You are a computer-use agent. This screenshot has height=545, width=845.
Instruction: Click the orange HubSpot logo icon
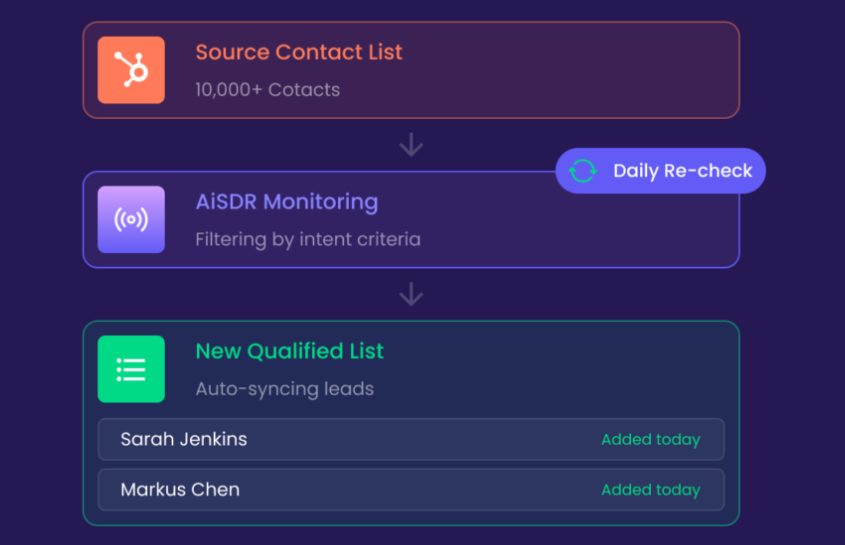(x=131, y=70)
